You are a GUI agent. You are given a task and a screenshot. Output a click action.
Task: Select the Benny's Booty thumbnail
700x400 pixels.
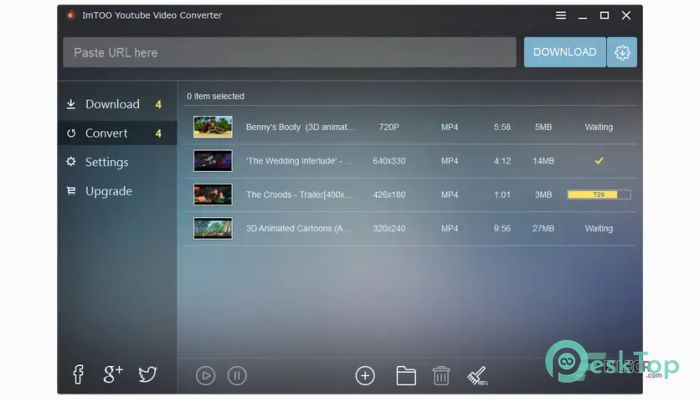[213, 127]
